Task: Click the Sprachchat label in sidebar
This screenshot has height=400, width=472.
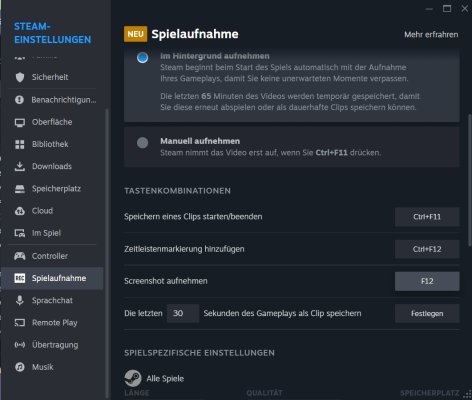Action: (52, 300)
